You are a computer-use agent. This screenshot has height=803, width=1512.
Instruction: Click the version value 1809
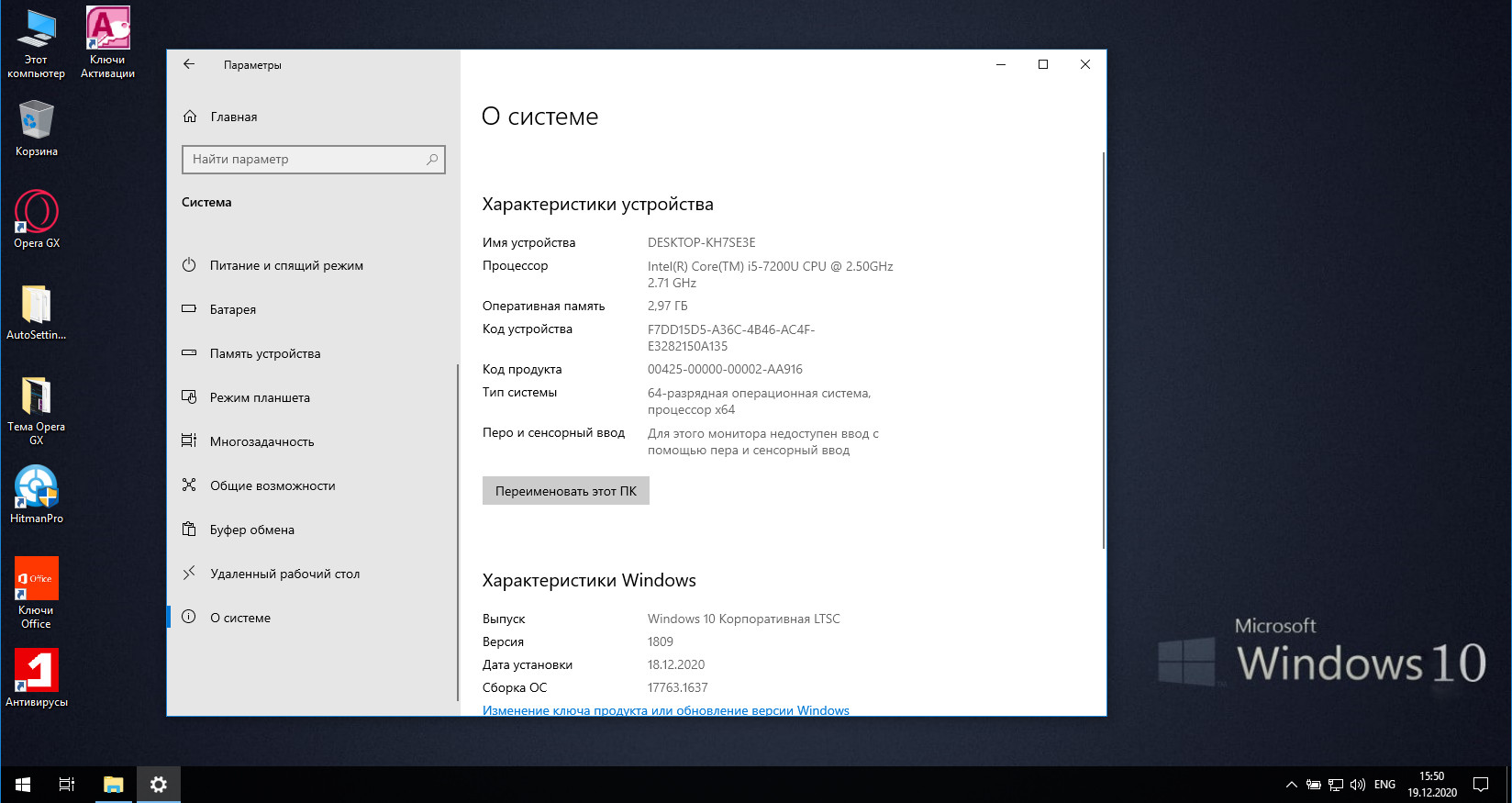(x=661, y=641)
